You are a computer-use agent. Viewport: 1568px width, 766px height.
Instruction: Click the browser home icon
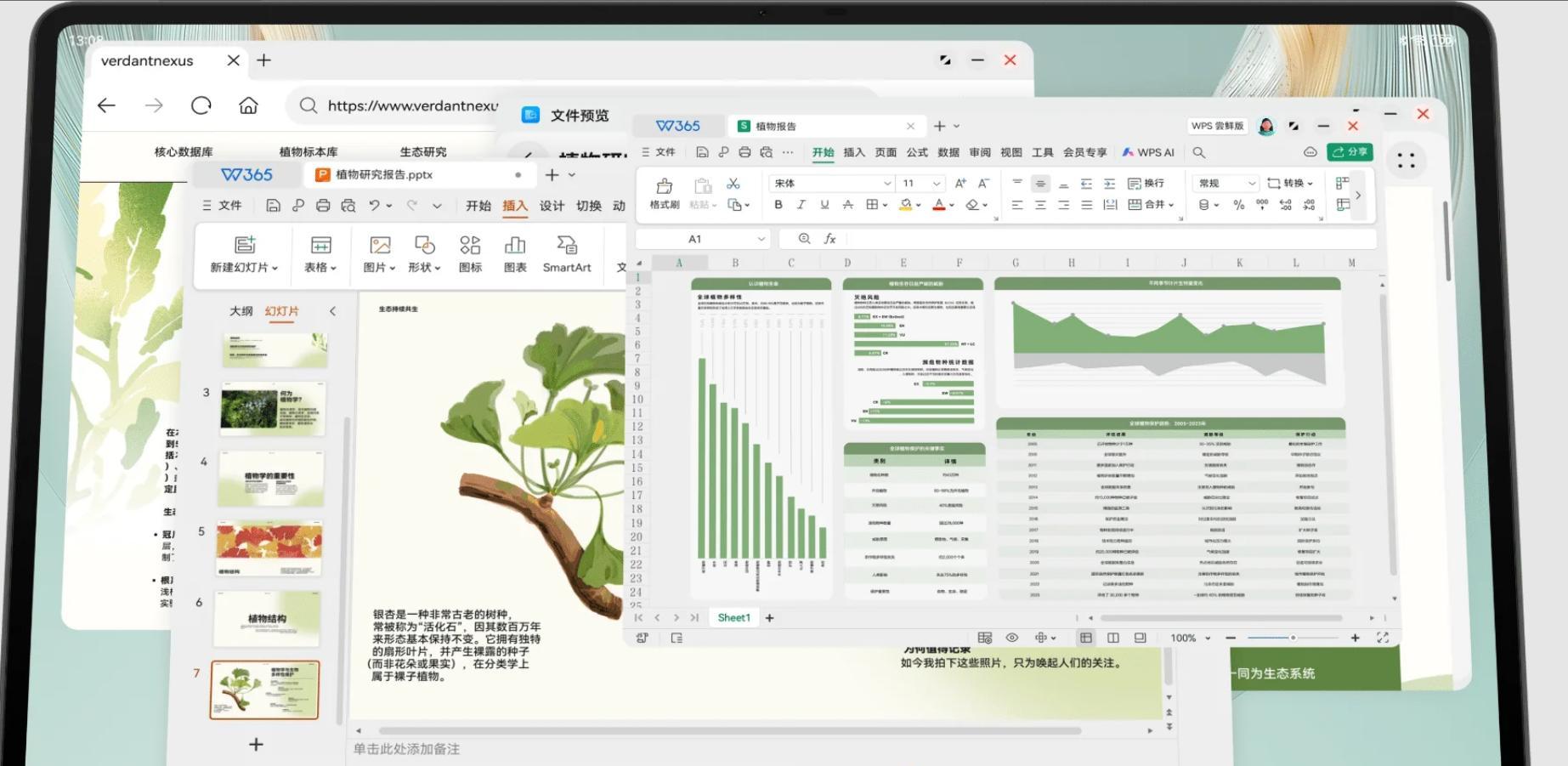[x=248, y=105]
